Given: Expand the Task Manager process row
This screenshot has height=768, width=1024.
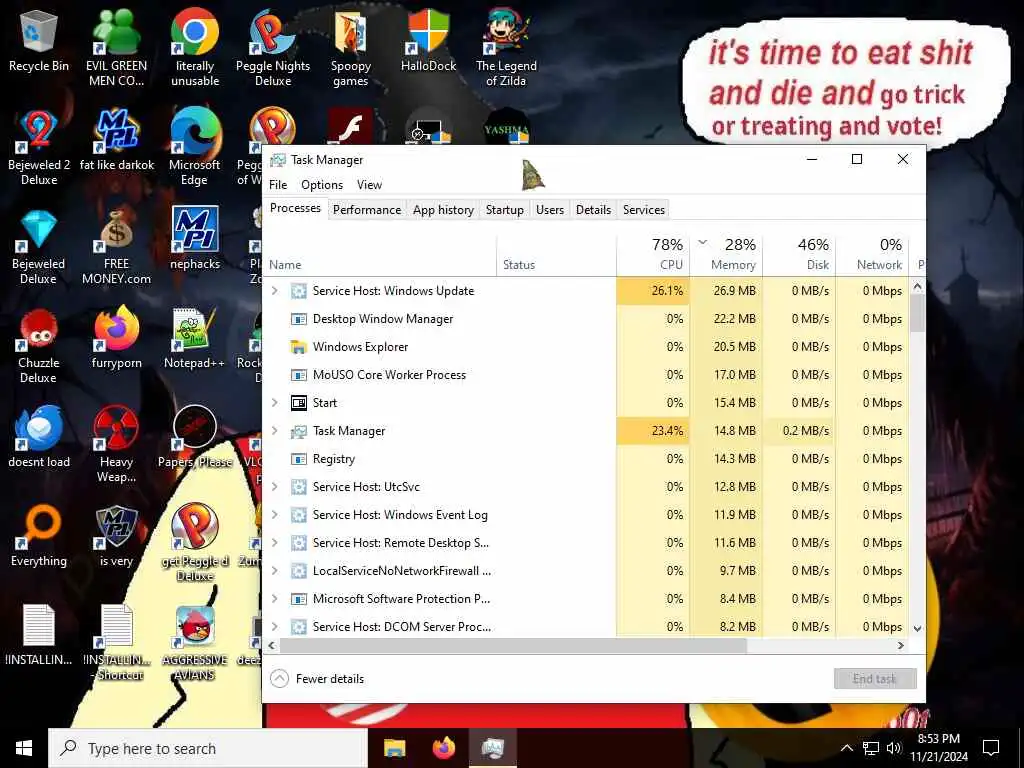Looking at the screenshot, I should point(275,431).
